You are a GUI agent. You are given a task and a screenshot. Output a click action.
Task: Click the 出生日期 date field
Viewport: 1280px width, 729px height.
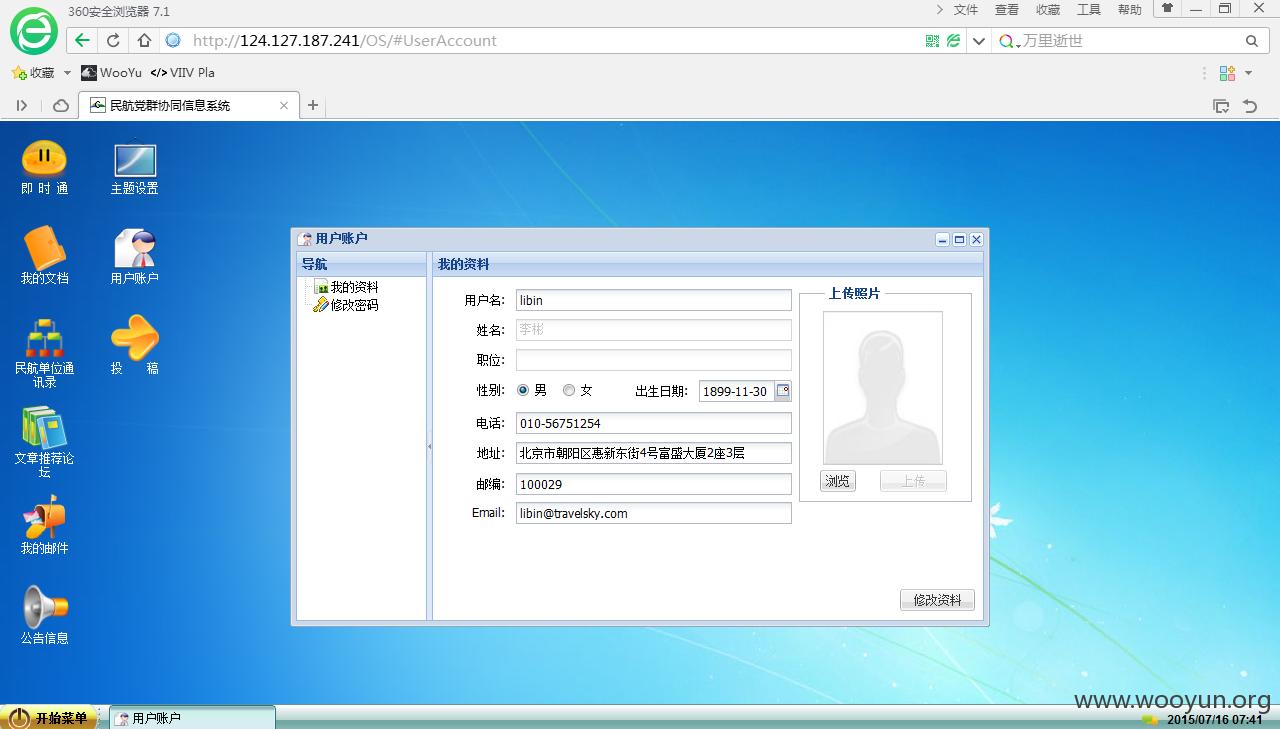[x=737, y=391]
